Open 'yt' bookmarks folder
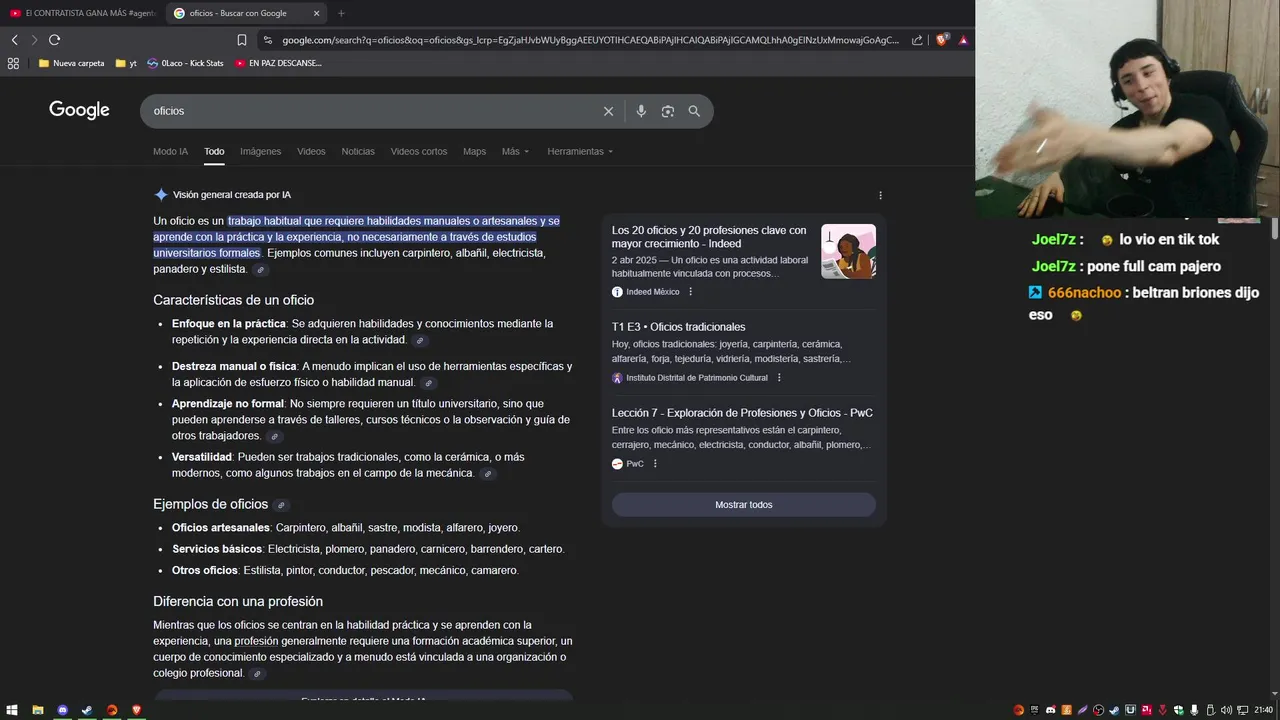The height and width of the screenshot is (720, 1280). (x=126, y=63)
